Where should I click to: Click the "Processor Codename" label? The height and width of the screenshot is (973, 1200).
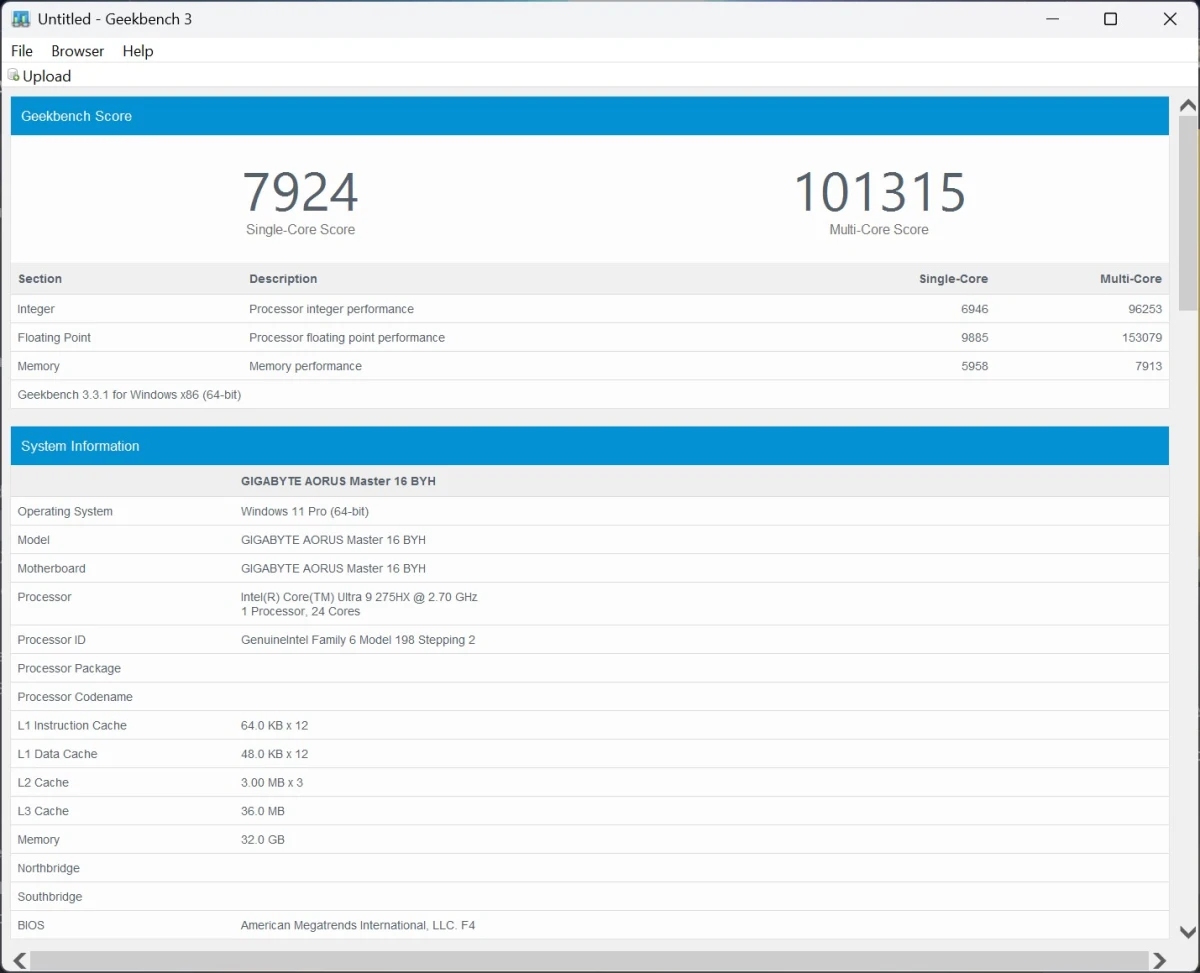point(75,697)
